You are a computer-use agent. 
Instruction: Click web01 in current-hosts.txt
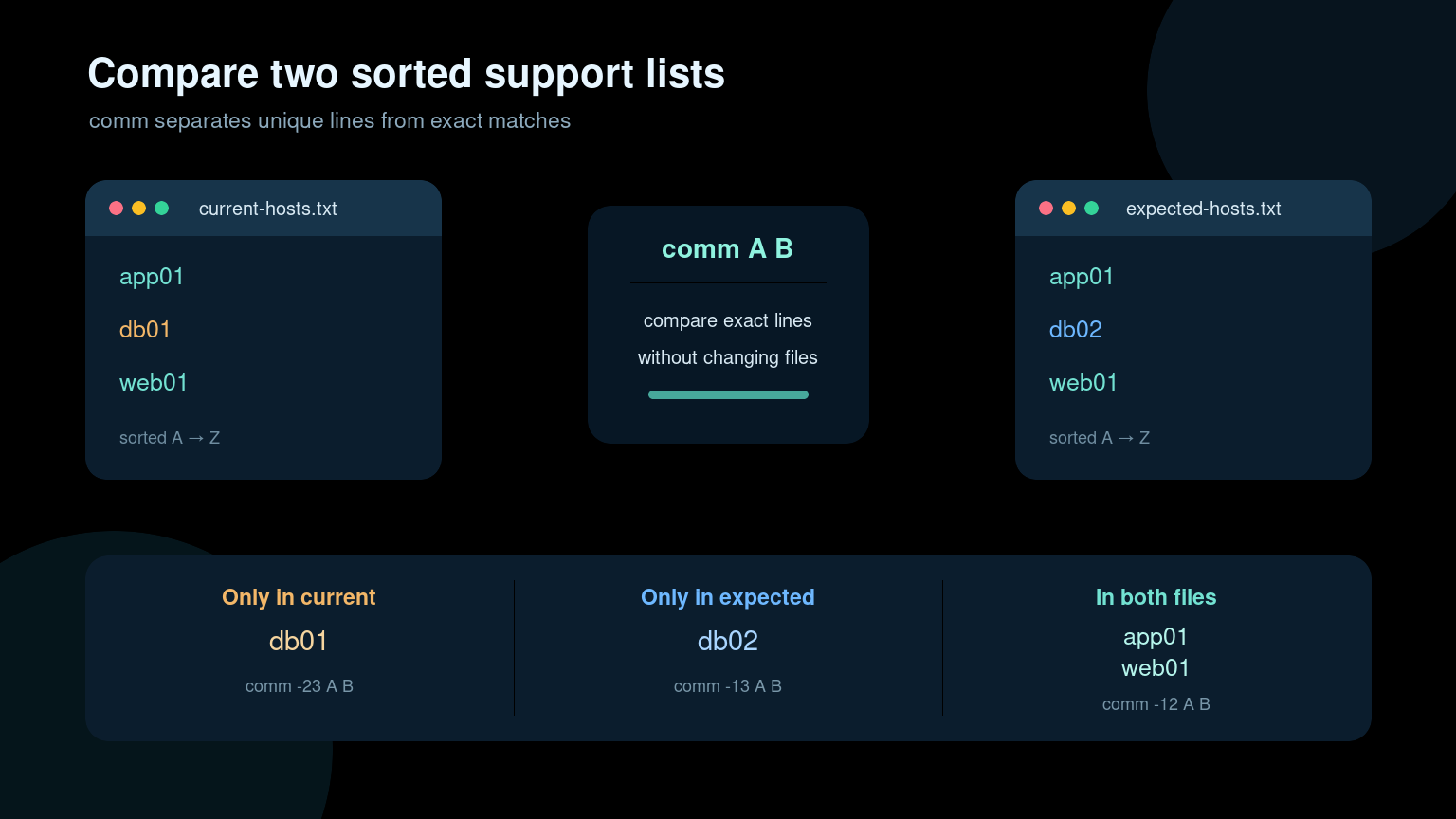(154, 383)
